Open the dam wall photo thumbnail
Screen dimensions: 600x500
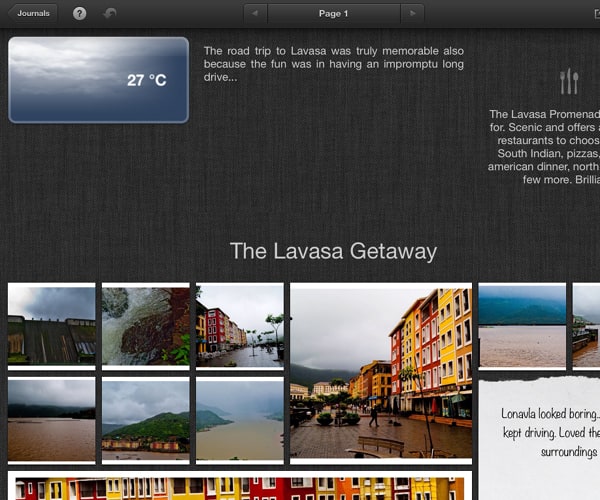[52, 326]
